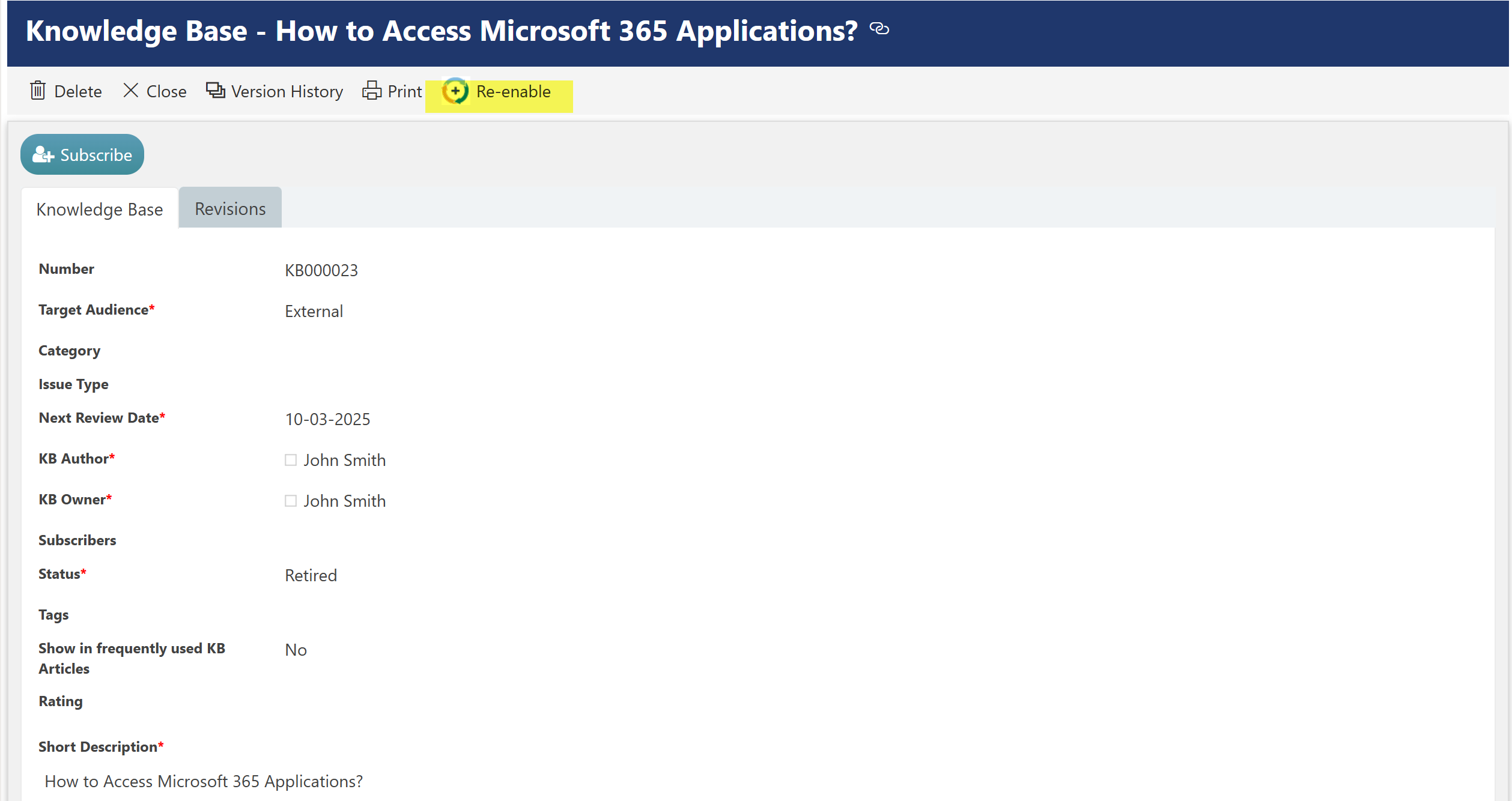Click the trash can Delete icon

[x=38, y=91]
